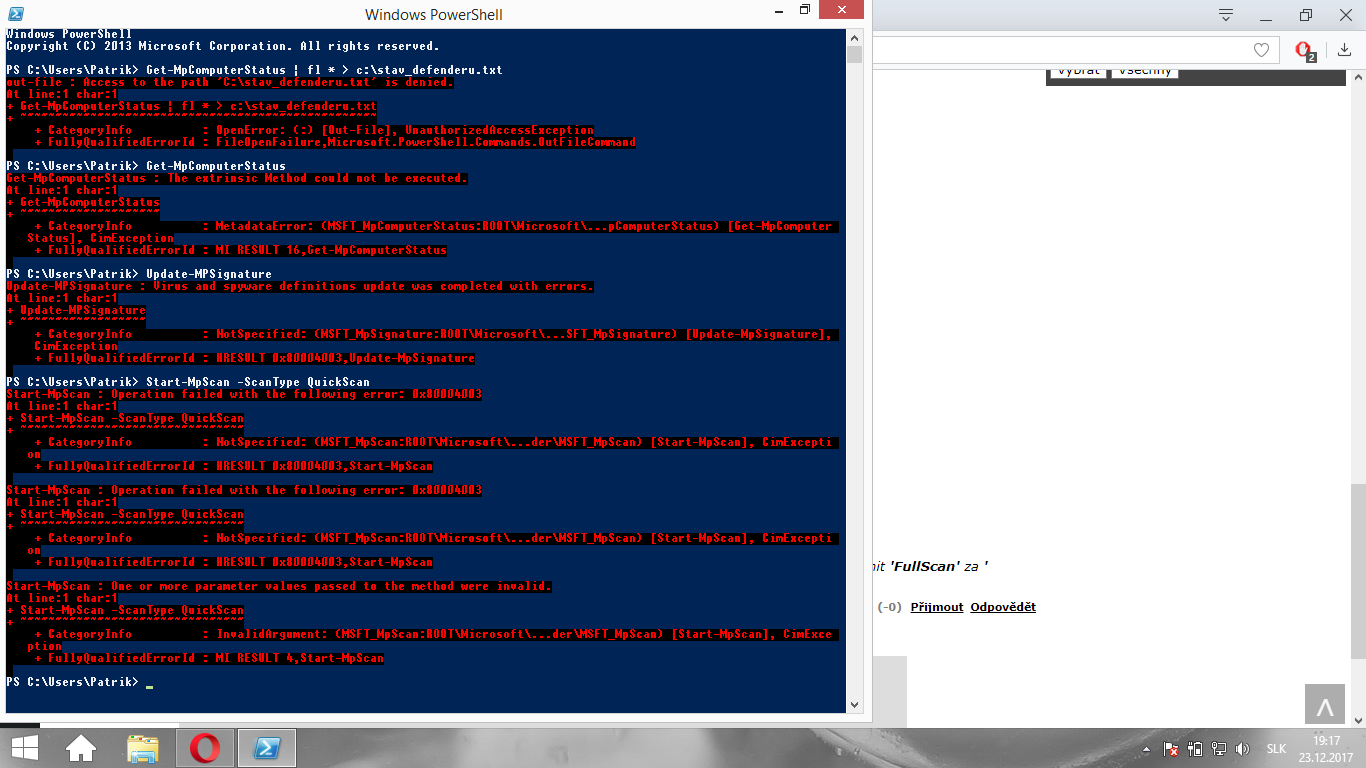The width and height of the screenshot is (1366, 768).
Task: Click the back-to-top arrow button on webpage
Action: point(1325,704)
